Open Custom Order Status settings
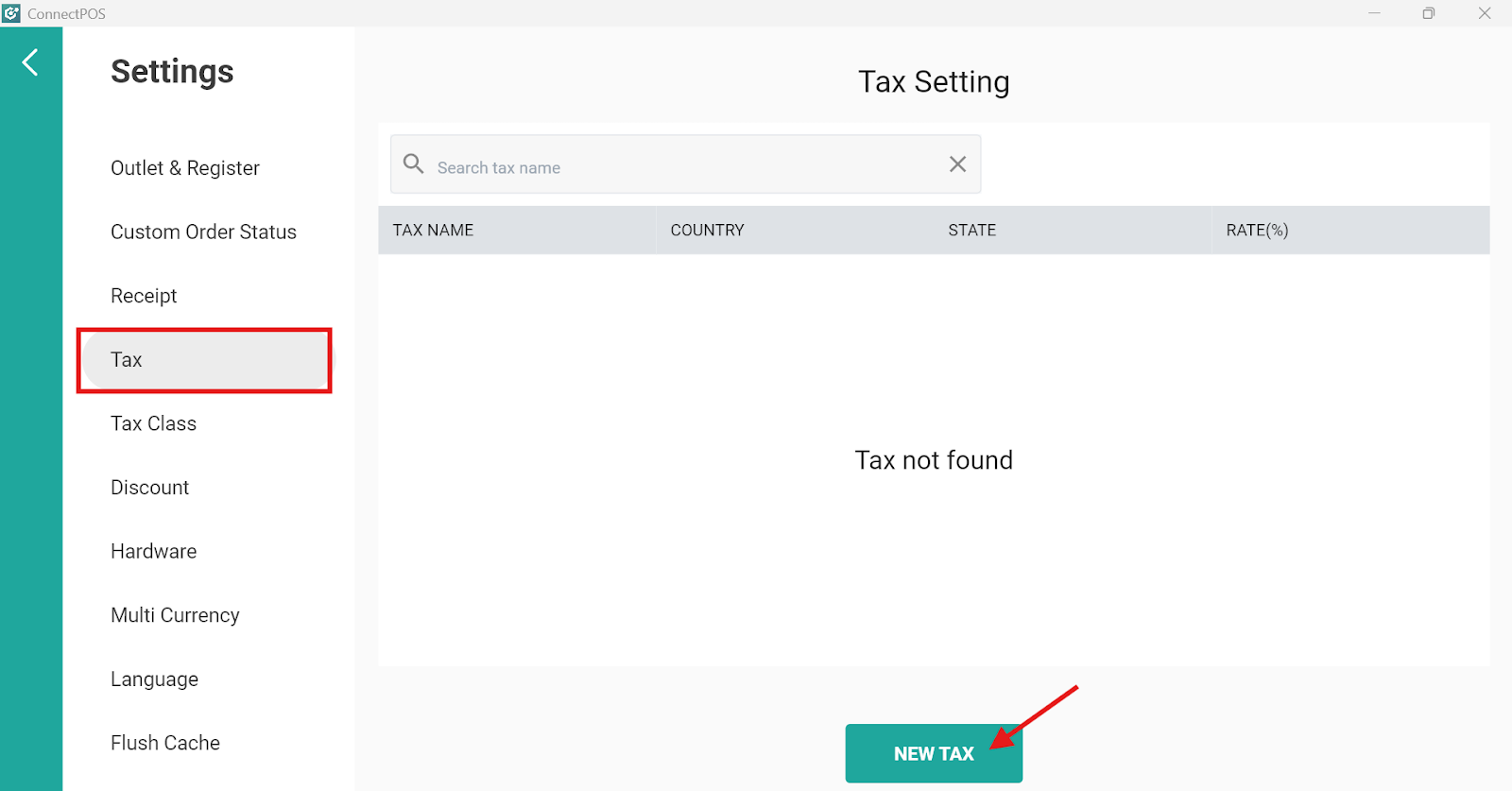The width and height of the screenshot is (1512, 791). pyautogui.click(x=203, y=232)
